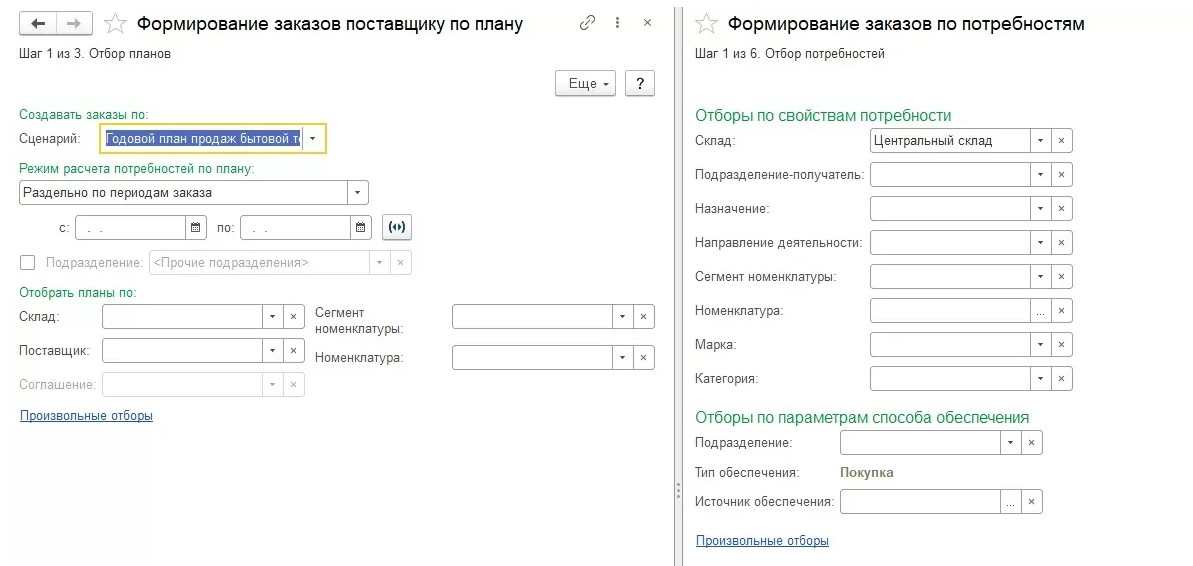Open the Еще menu
1193x566 pixels.
click(x=585, y=83)
